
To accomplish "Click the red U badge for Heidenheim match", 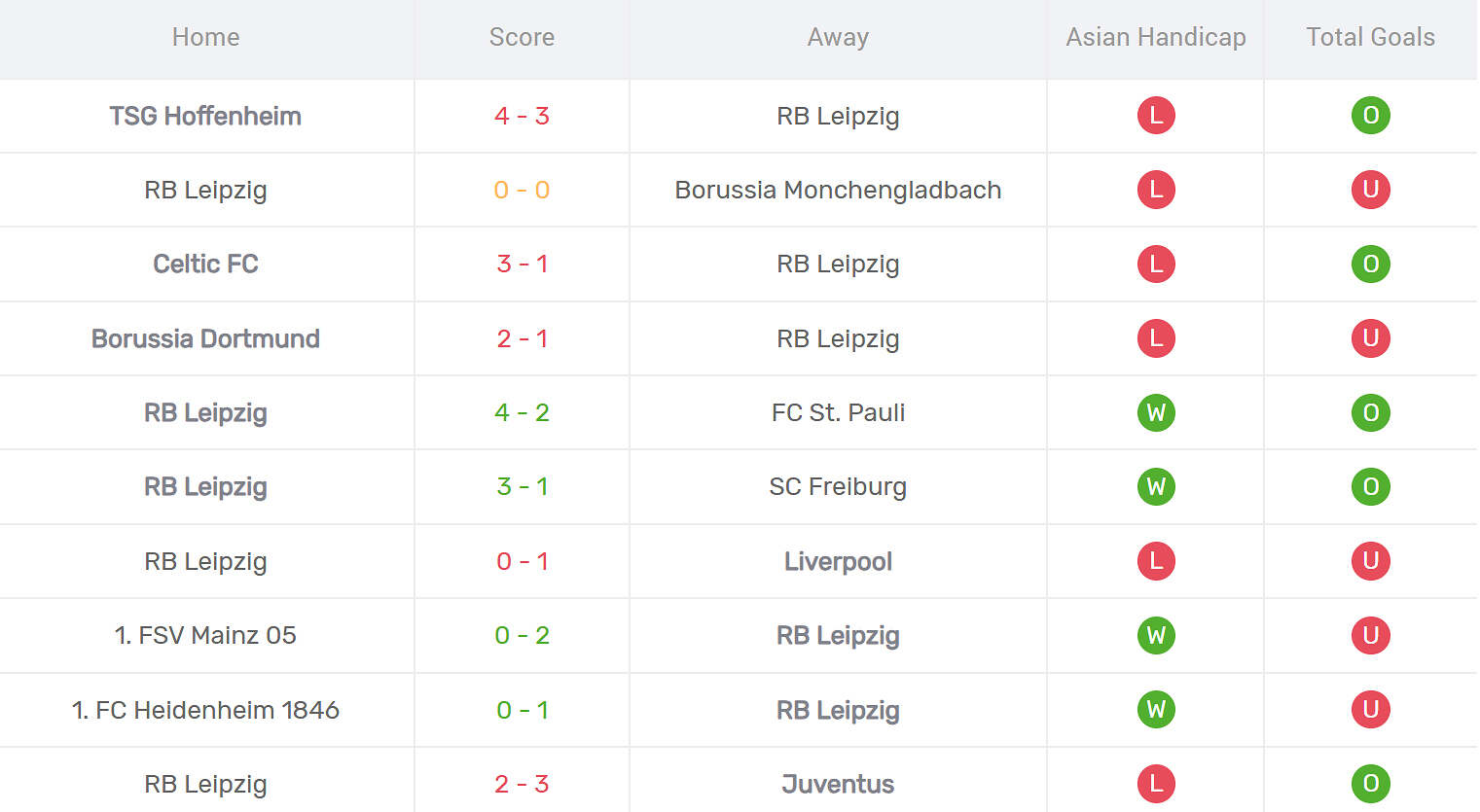I will [x=1370, y=710].
